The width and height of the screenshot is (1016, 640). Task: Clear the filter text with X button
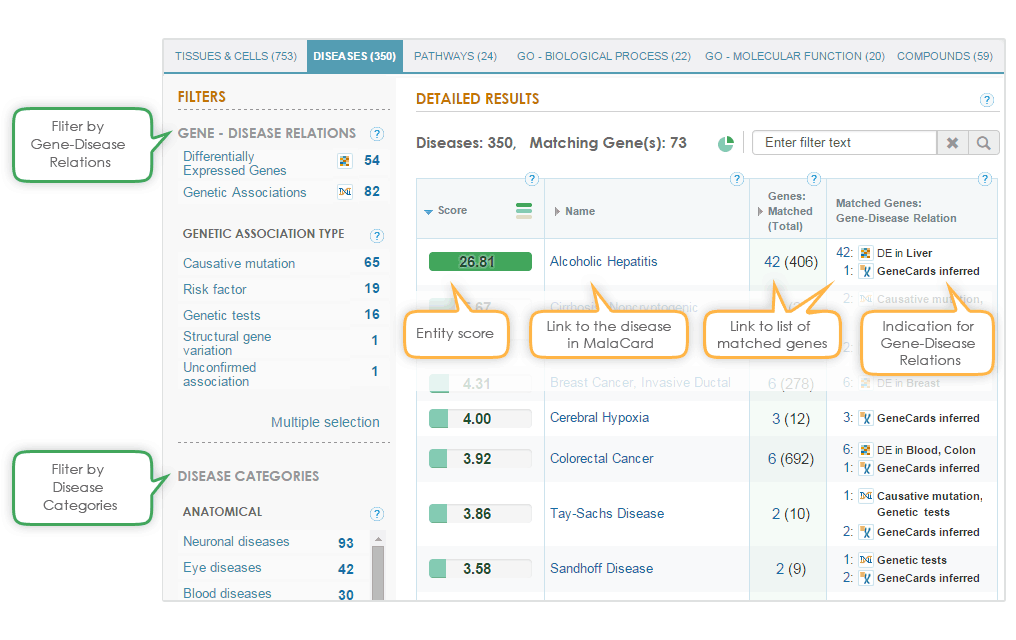point(952,143)
